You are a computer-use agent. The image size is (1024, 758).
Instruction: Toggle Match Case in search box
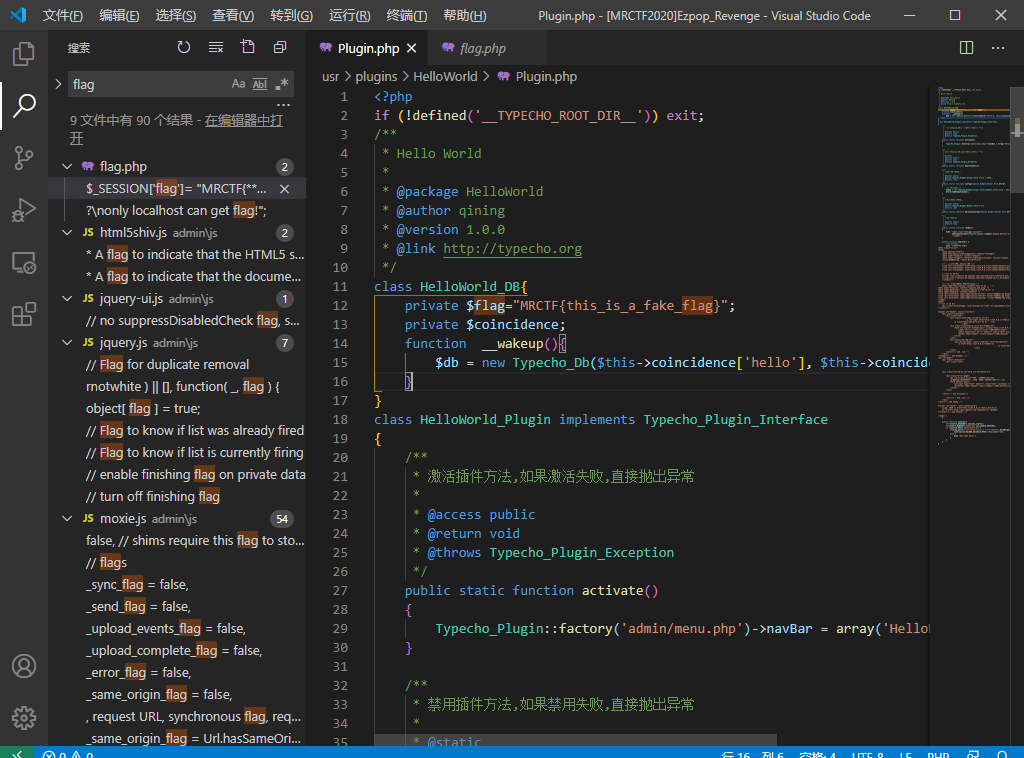point(238,84)
